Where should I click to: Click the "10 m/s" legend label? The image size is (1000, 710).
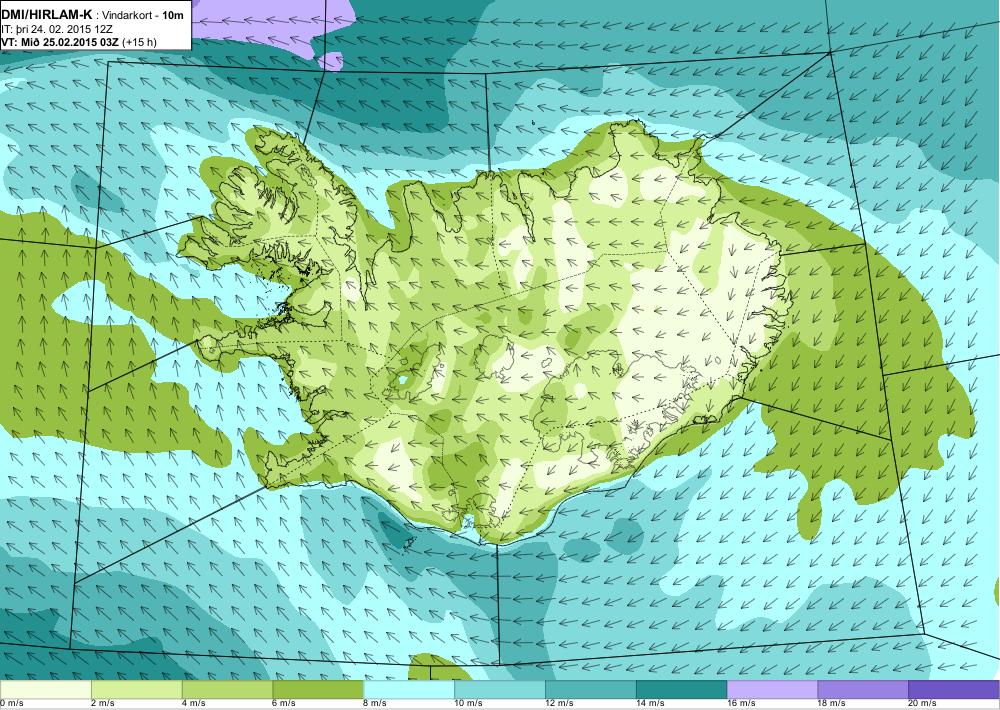click(469, 704)
